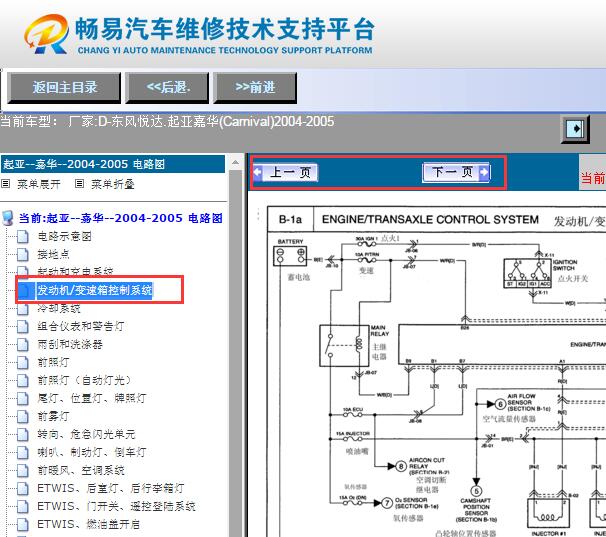Viewport: 606px width, 537px height.
Task: Open the 前照灯（自动灯光） tree item
Action: [86, 380]
